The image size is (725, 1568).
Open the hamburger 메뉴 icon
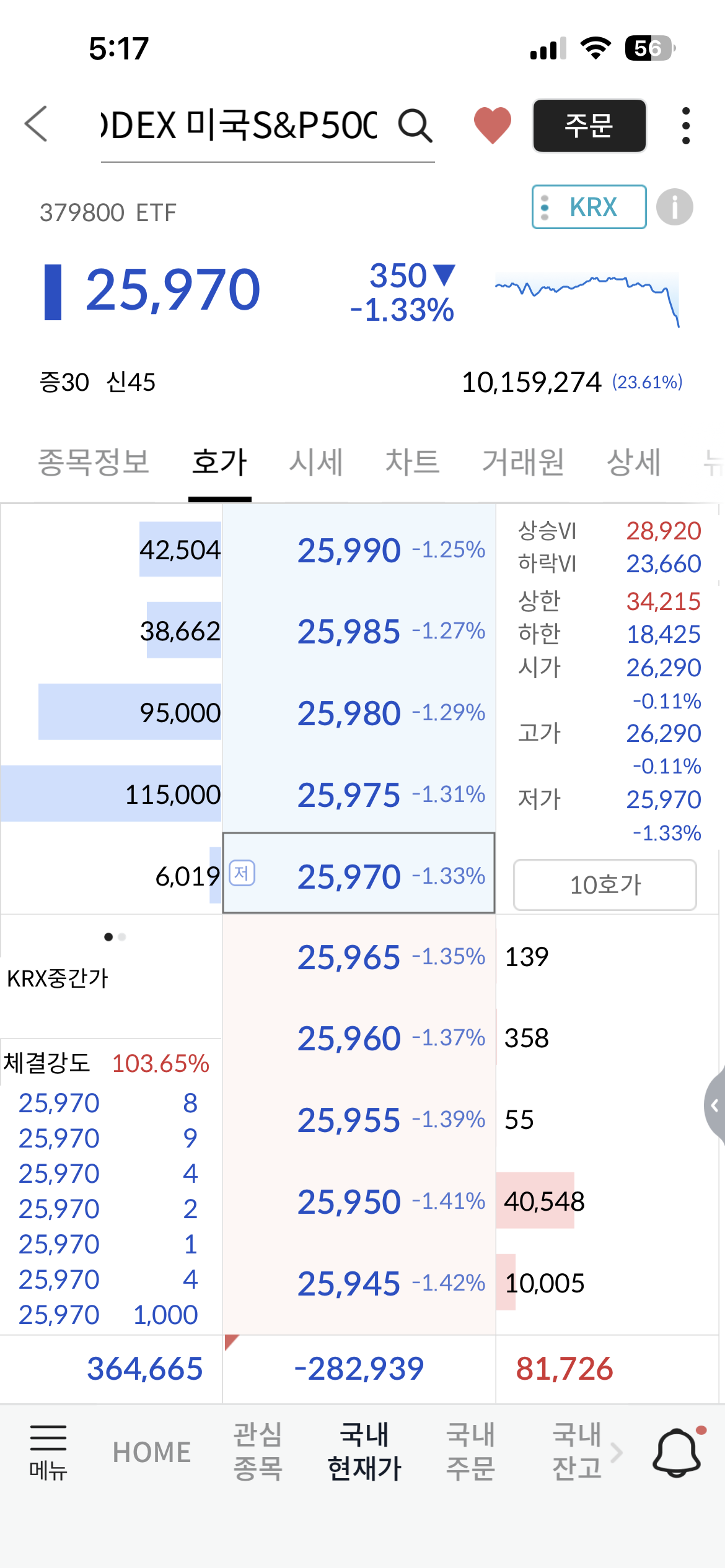[x=48, y=1452]
